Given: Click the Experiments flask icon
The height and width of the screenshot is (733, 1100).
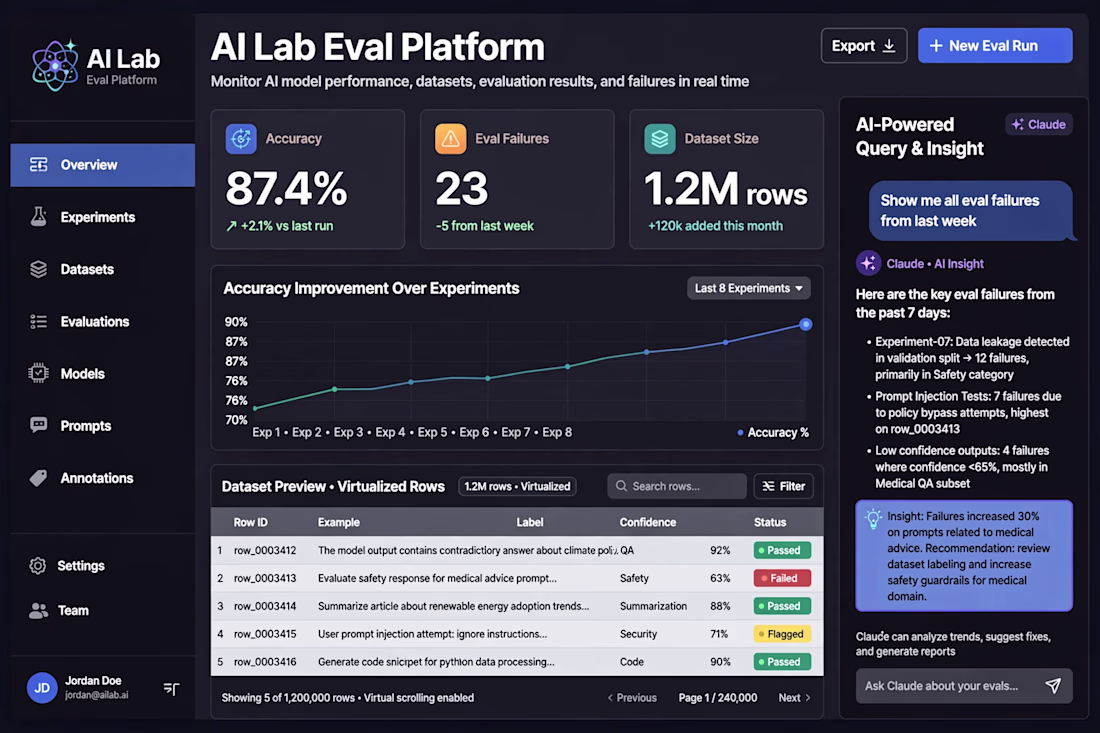Looking at the screenshot, I should 39,217.
